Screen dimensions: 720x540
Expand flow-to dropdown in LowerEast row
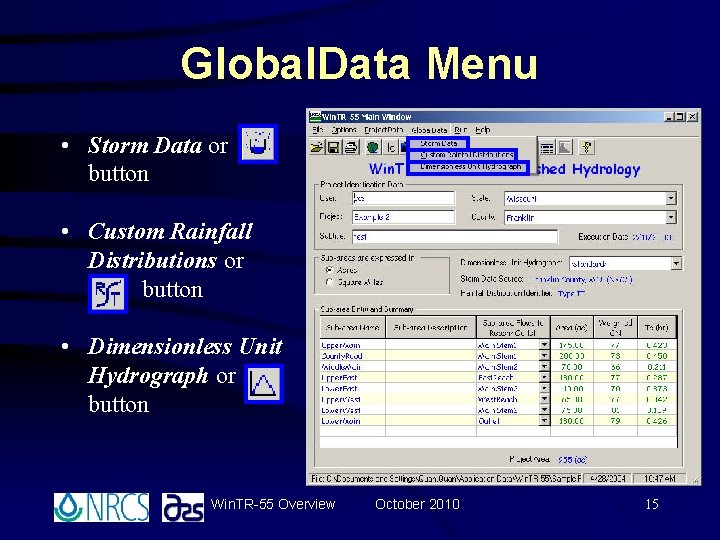click(x=544, y=388)
